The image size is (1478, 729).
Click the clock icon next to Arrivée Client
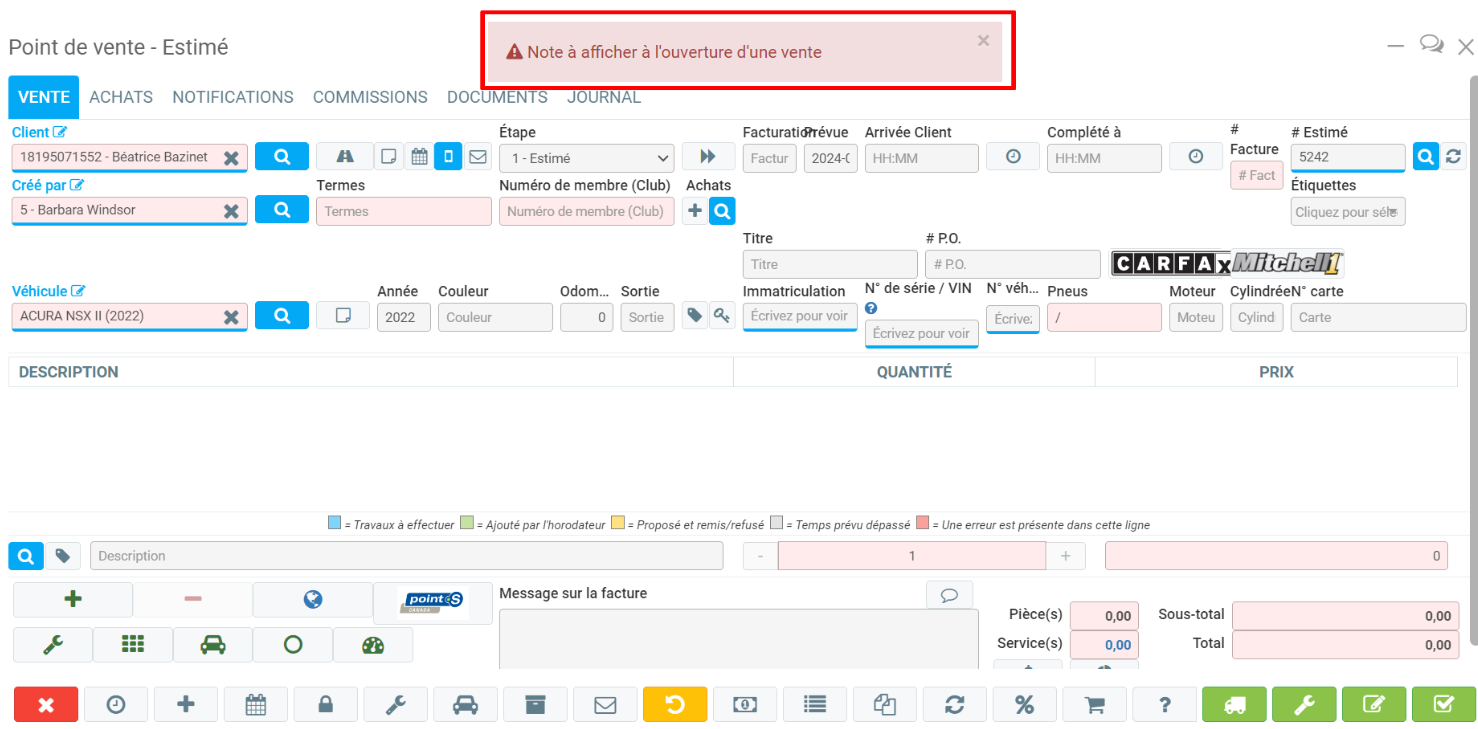[x=1013, y=157]
